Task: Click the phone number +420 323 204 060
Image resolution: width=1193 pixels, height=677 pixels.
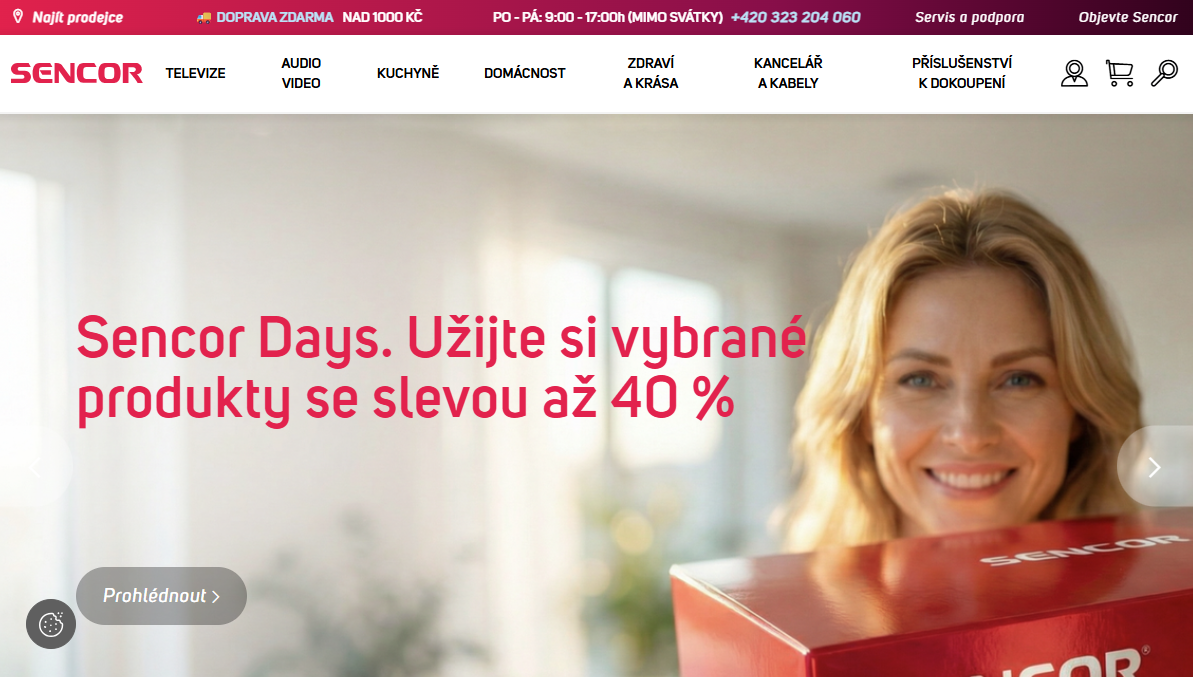Action: (795, 17)
